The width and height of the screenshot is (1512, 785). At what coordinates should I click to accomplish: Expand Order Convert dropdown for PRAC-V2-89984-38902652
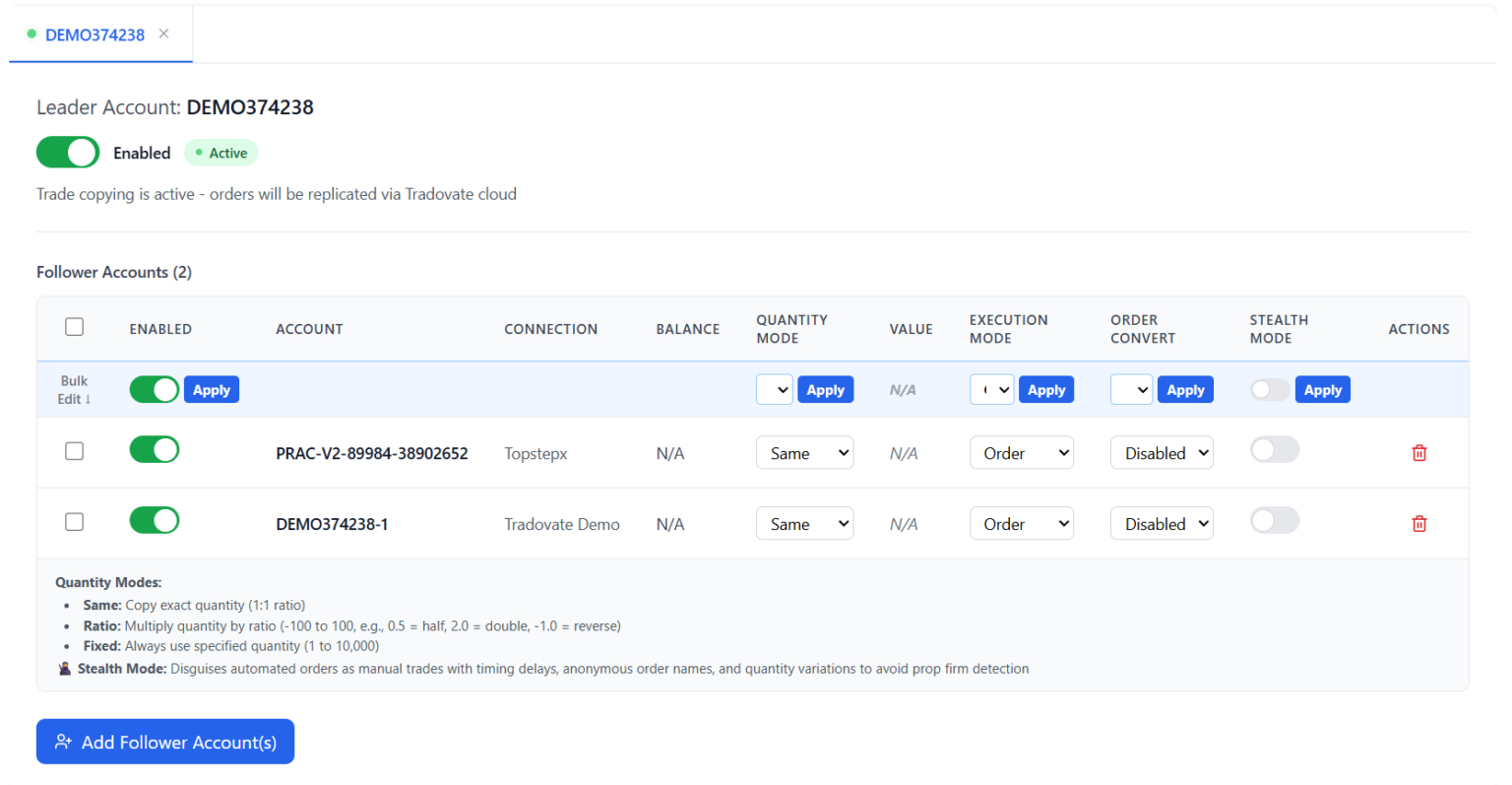click(1162, 453)
